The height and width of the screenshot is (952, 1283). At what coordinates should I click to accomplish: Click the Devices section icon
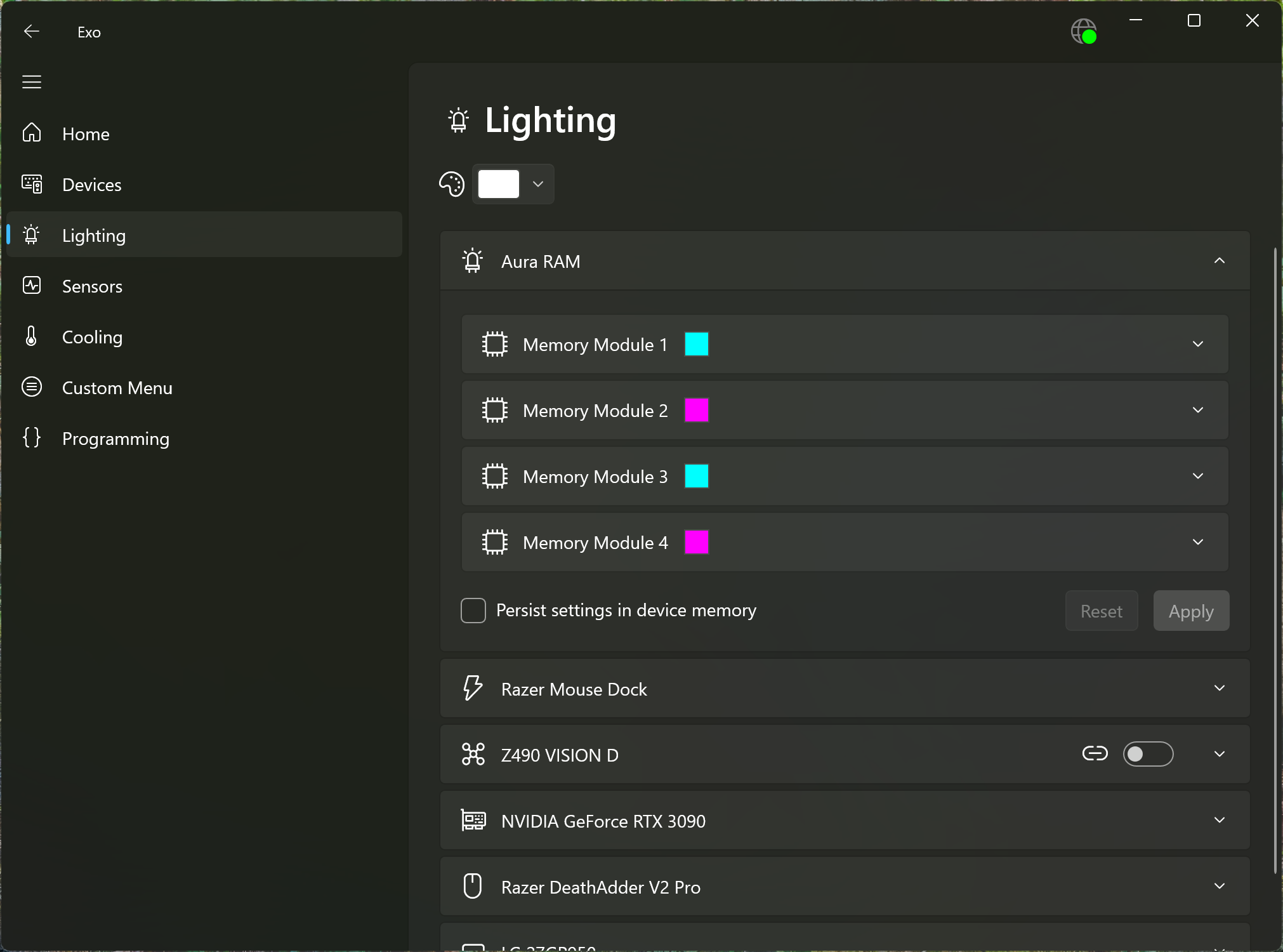[32, 184]
